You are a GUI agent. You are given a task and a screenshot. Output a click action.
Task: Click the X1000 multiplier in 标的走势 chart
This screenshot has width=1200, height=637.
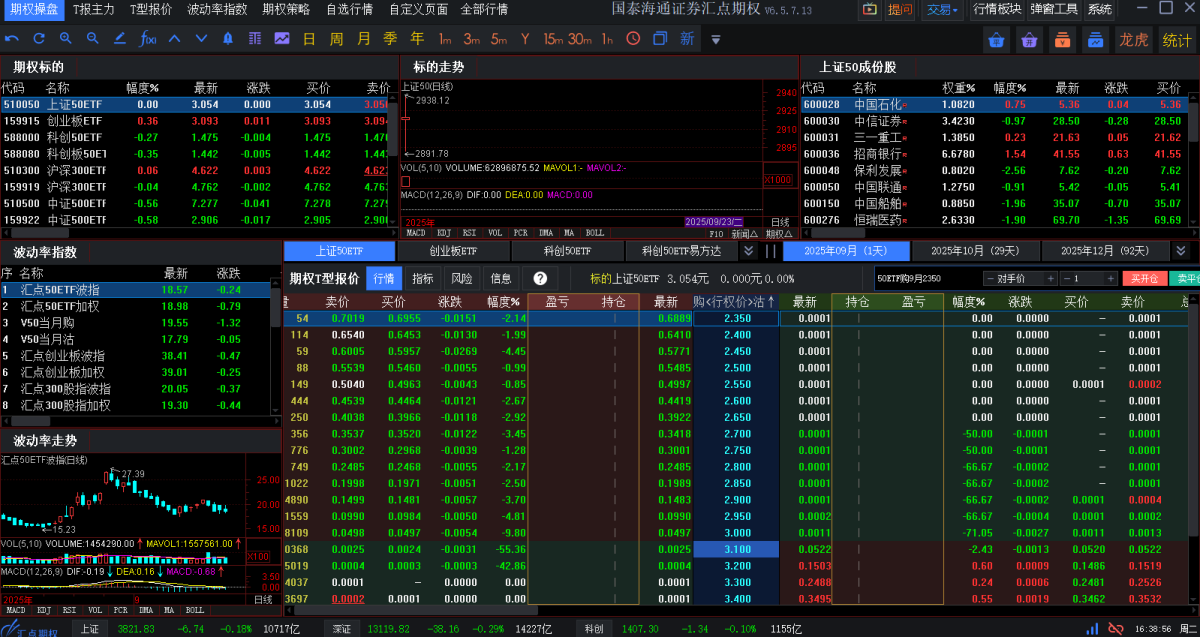point(778,180)
